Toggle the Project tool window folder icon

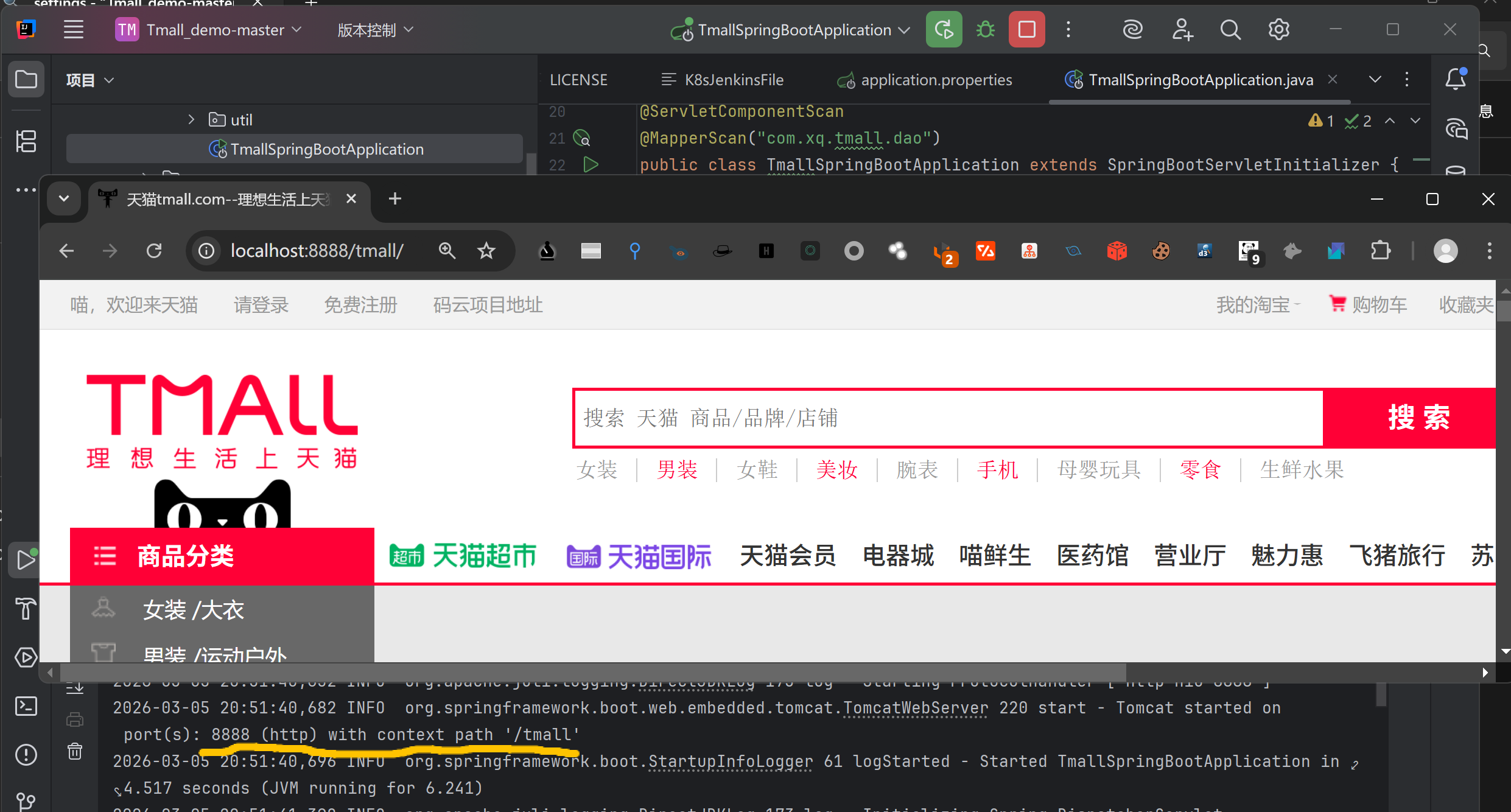pos(26,79)
